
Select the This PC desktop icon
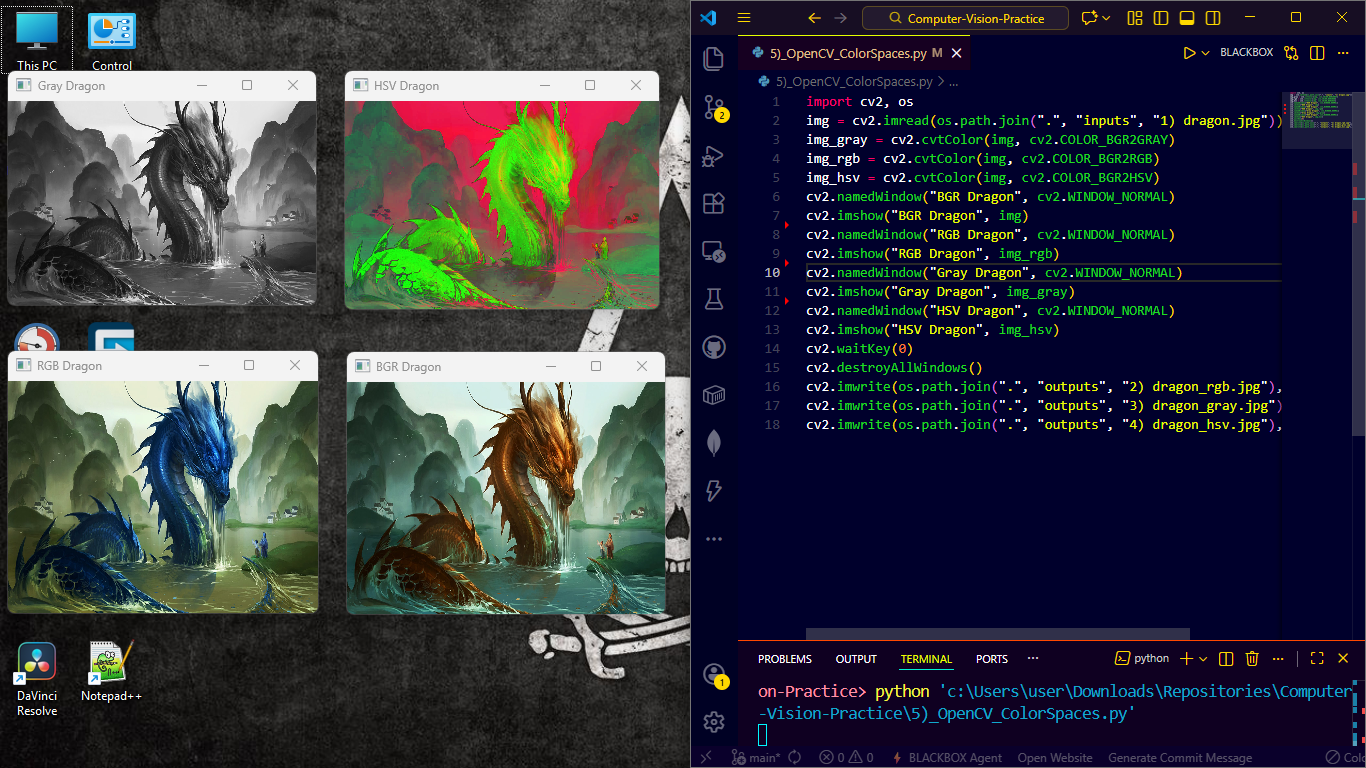point(37,40)
